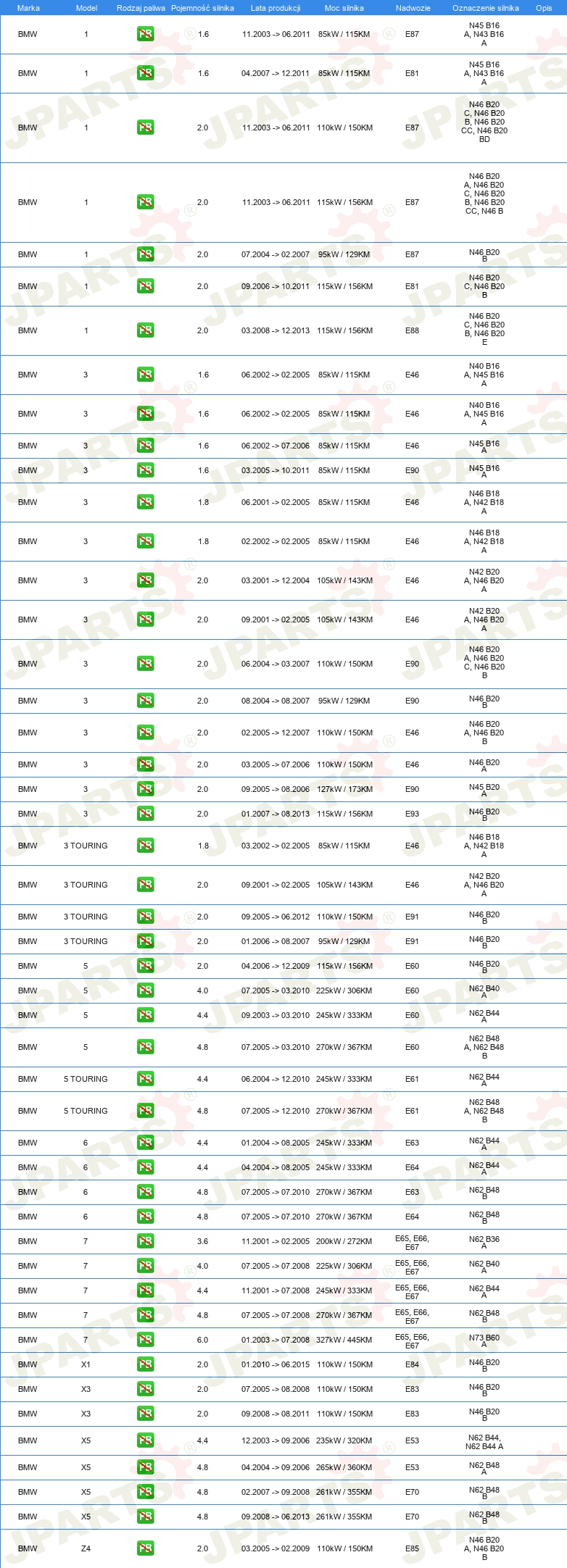Select the N62 B44, N62 B44 A engine code
The height and width of the screenshot is (1568, 567).
(484, 1442)
